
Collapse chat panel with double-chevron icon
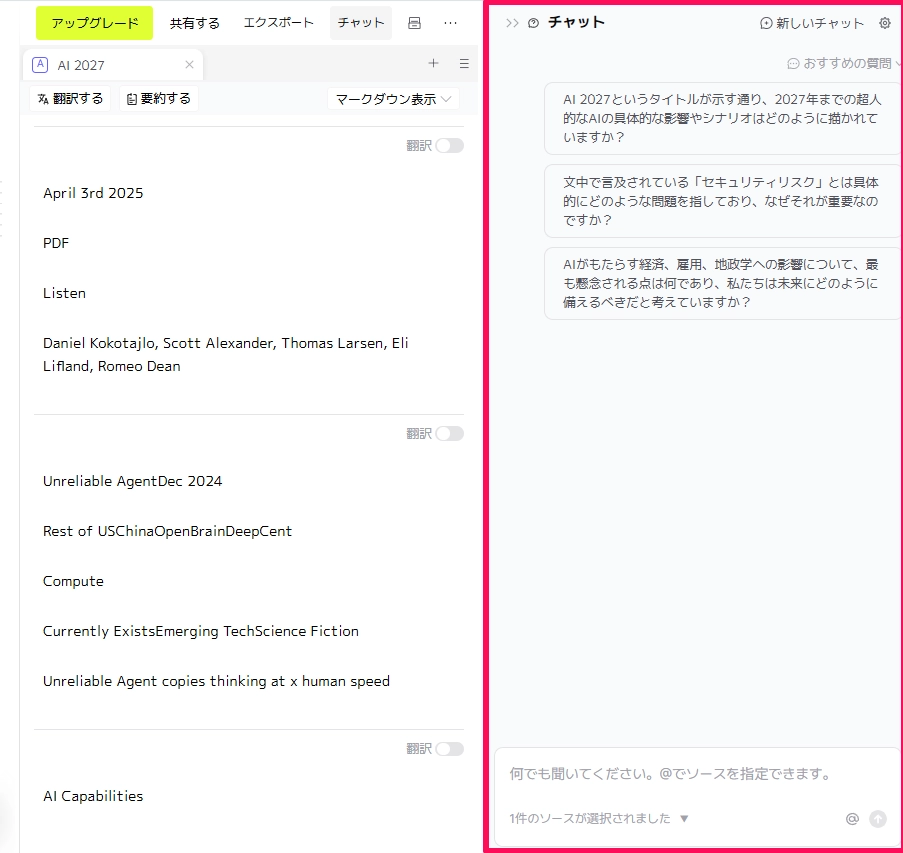tap(512, 23)
